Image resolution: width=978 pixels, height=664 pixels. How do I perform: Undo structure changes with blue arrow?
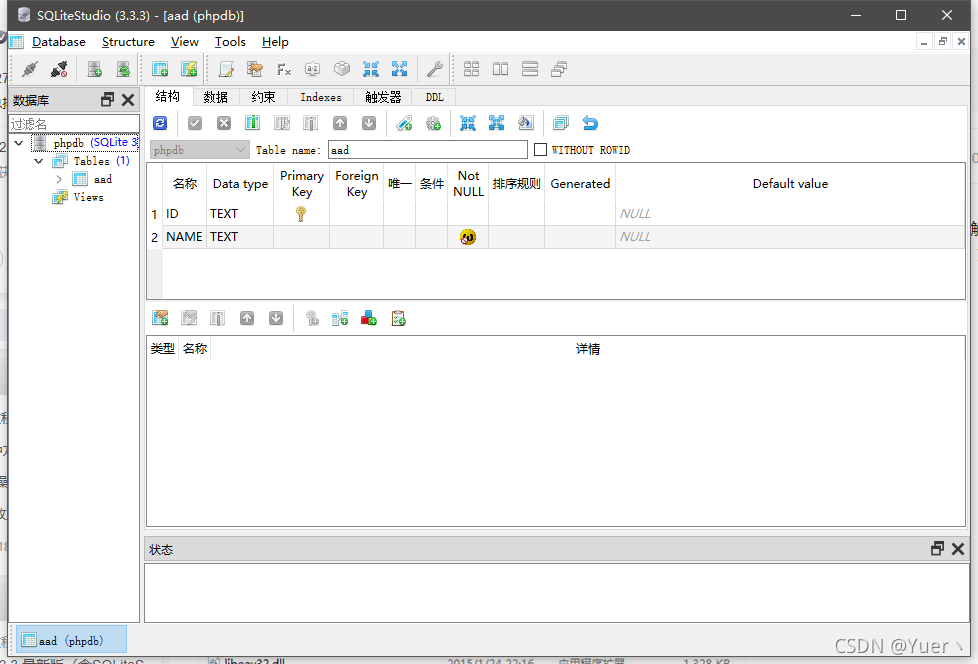tap(590, 122)
